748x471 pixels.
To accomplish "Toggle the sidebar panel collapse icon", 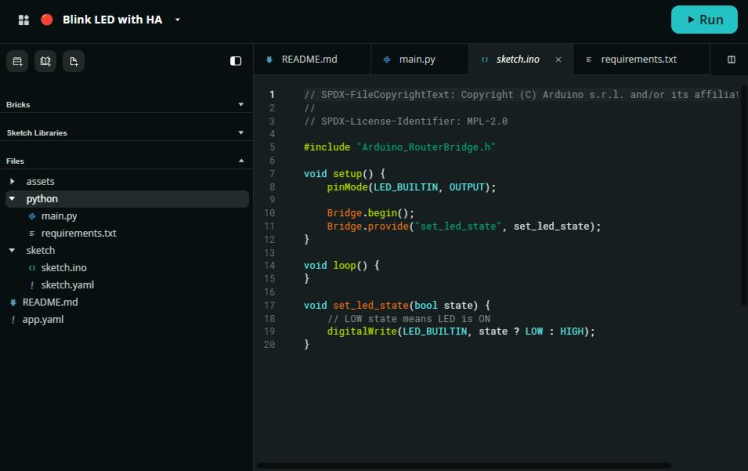I will point(236,61).
